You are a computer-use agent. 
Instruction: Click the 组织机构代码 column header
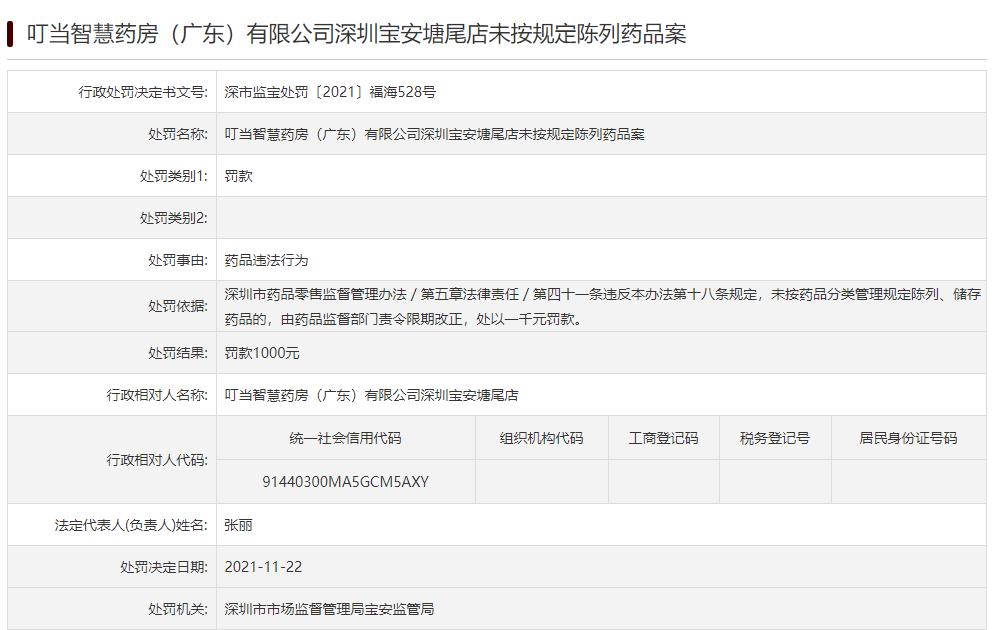(542, 438)
